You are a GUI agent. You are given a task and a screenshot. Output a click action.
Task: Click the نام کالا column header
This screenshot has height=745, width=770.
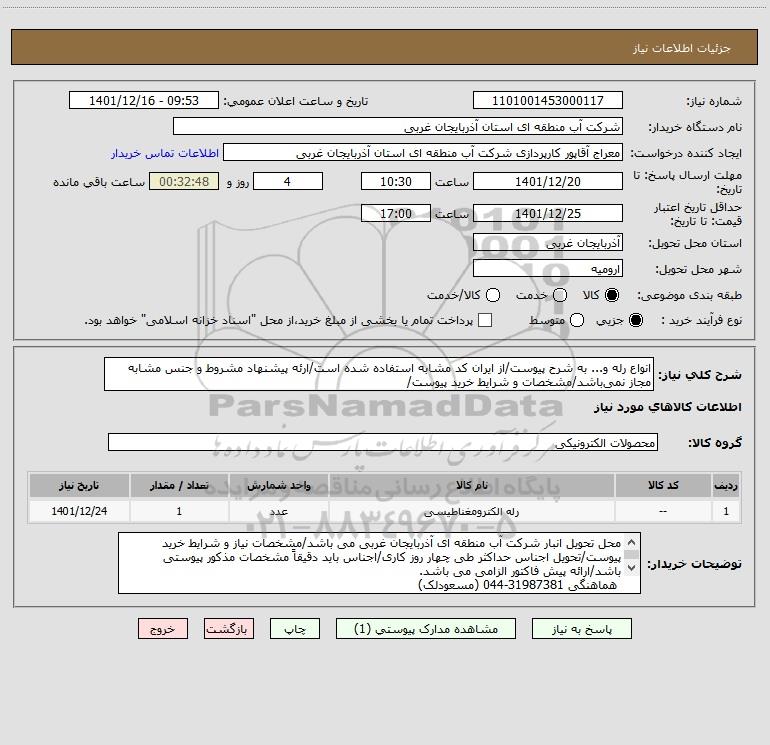coord(471,485)
